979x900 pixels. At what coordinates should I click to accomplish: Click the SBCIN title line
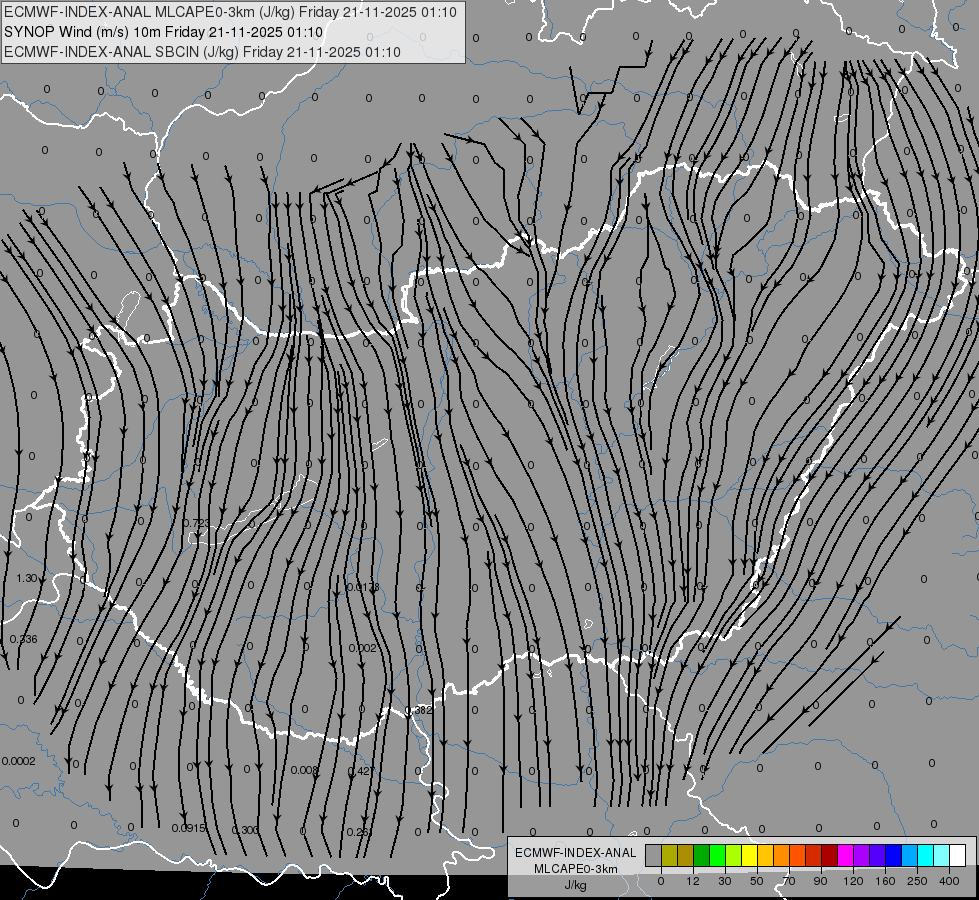point(202,52)
